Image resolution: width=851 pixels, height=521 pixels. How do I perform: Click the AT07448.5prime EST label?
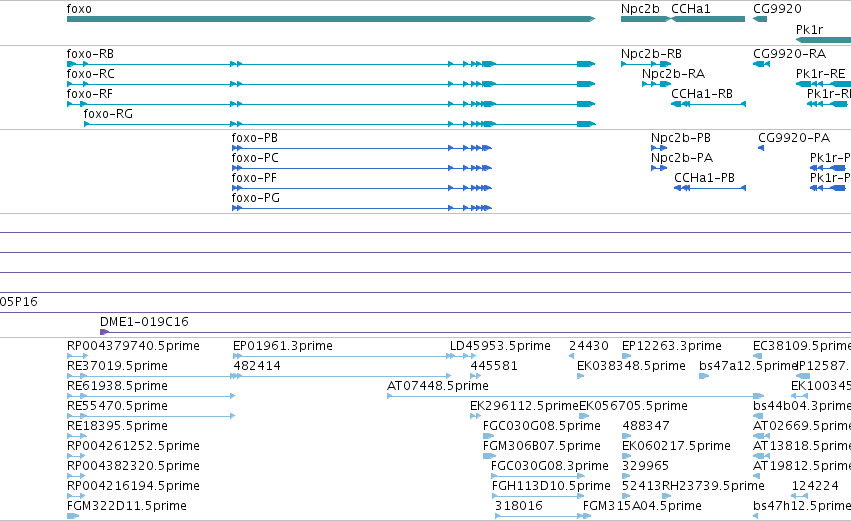coord(437,386)
